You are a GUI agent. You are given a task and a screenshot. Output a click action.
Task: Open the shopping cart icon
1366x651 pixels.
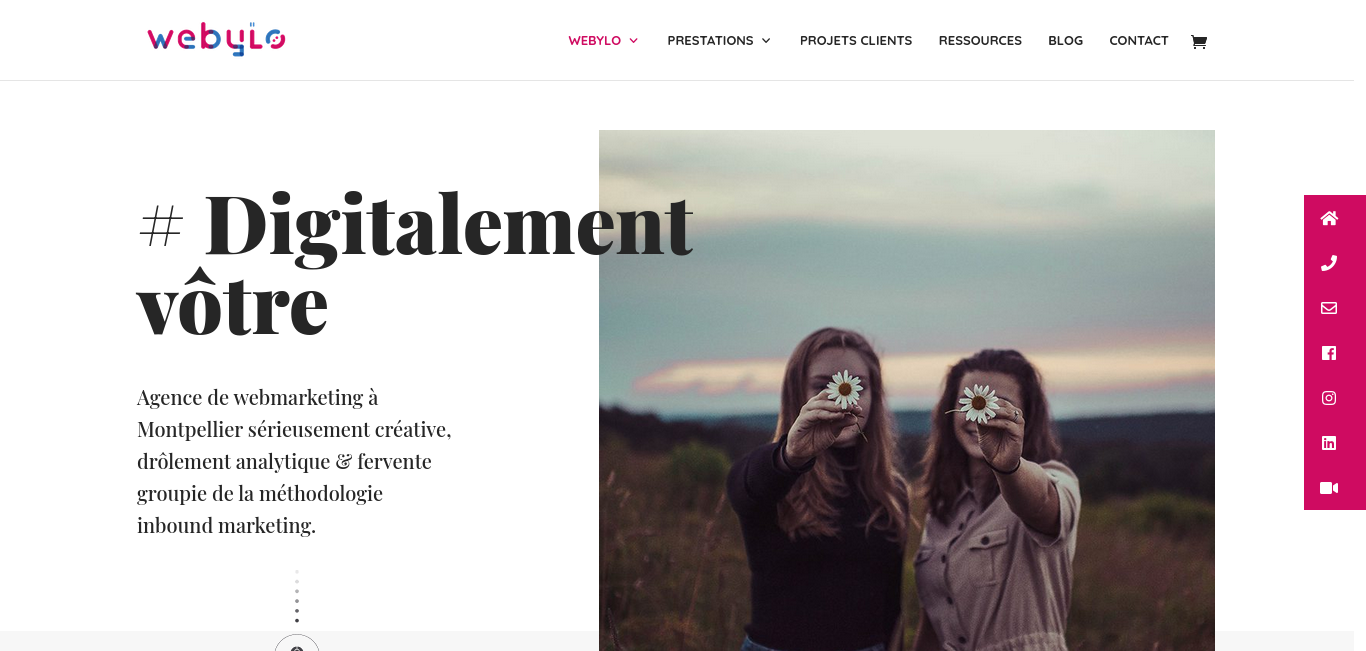point(1198,41)
